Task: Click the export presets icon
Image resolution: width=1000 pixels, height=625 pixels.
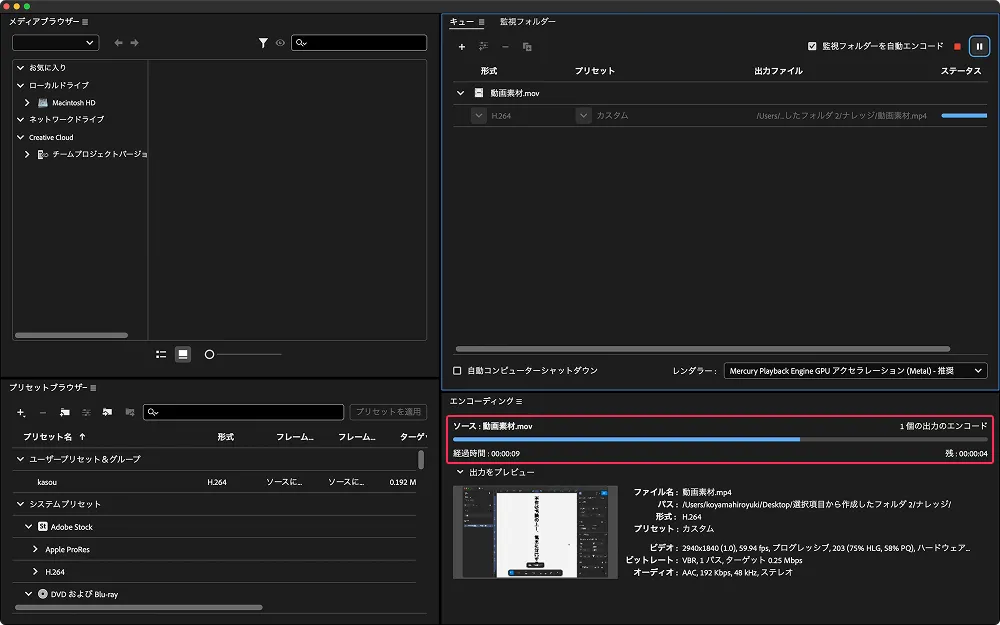Action: [x=129, y=413]
